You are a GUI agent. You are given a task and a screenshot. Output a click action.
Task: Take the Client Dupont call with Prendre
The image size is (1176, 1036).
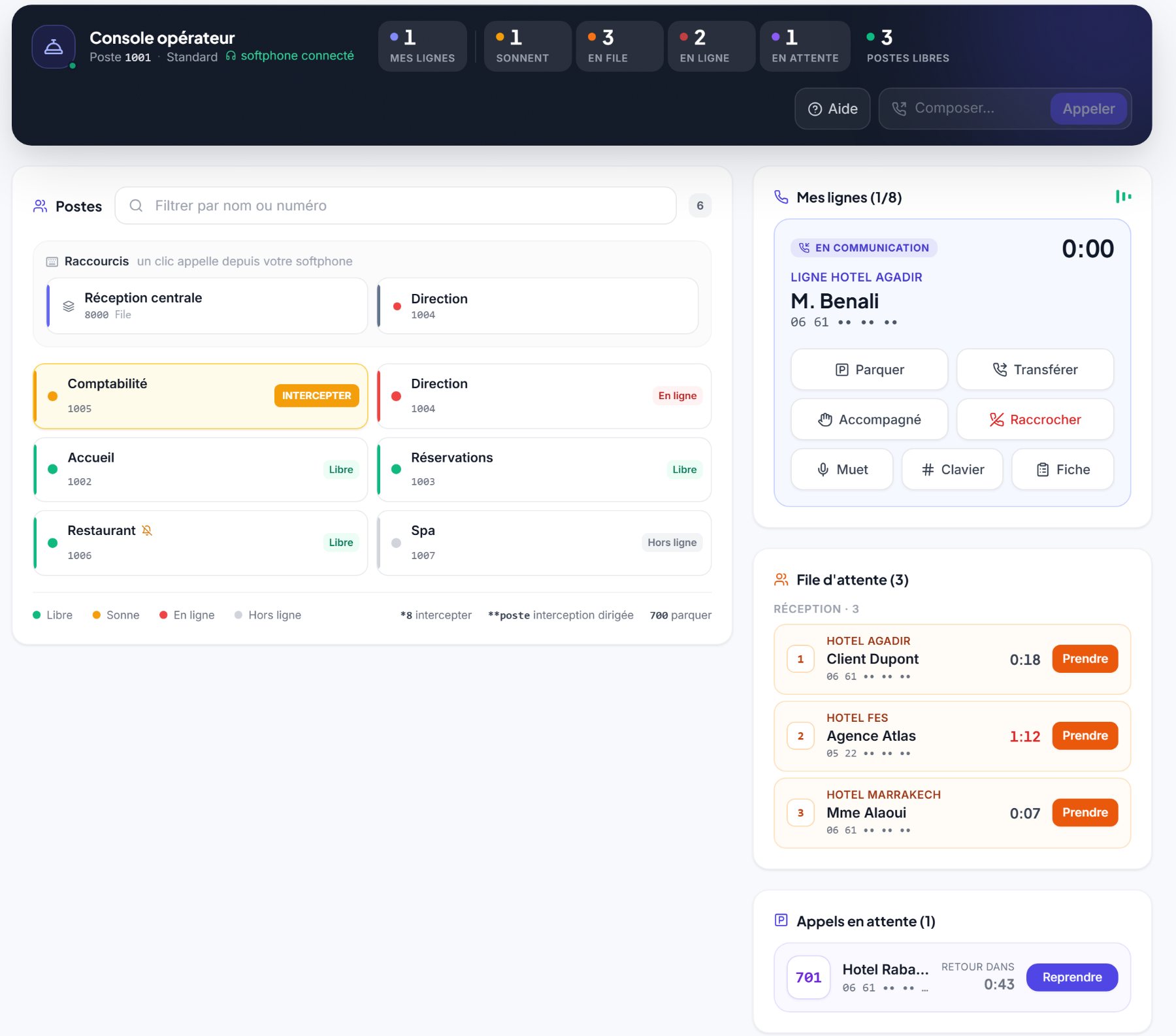click(x=1085, y=659)
